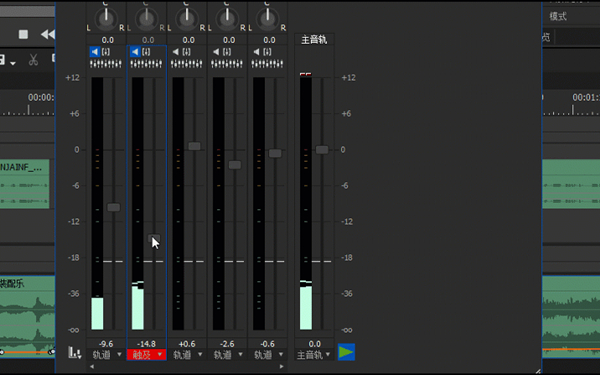Screen dimensions: 600x375
Task: Click the left scroll arrow under the mixer channels
Action: (92, 367)
